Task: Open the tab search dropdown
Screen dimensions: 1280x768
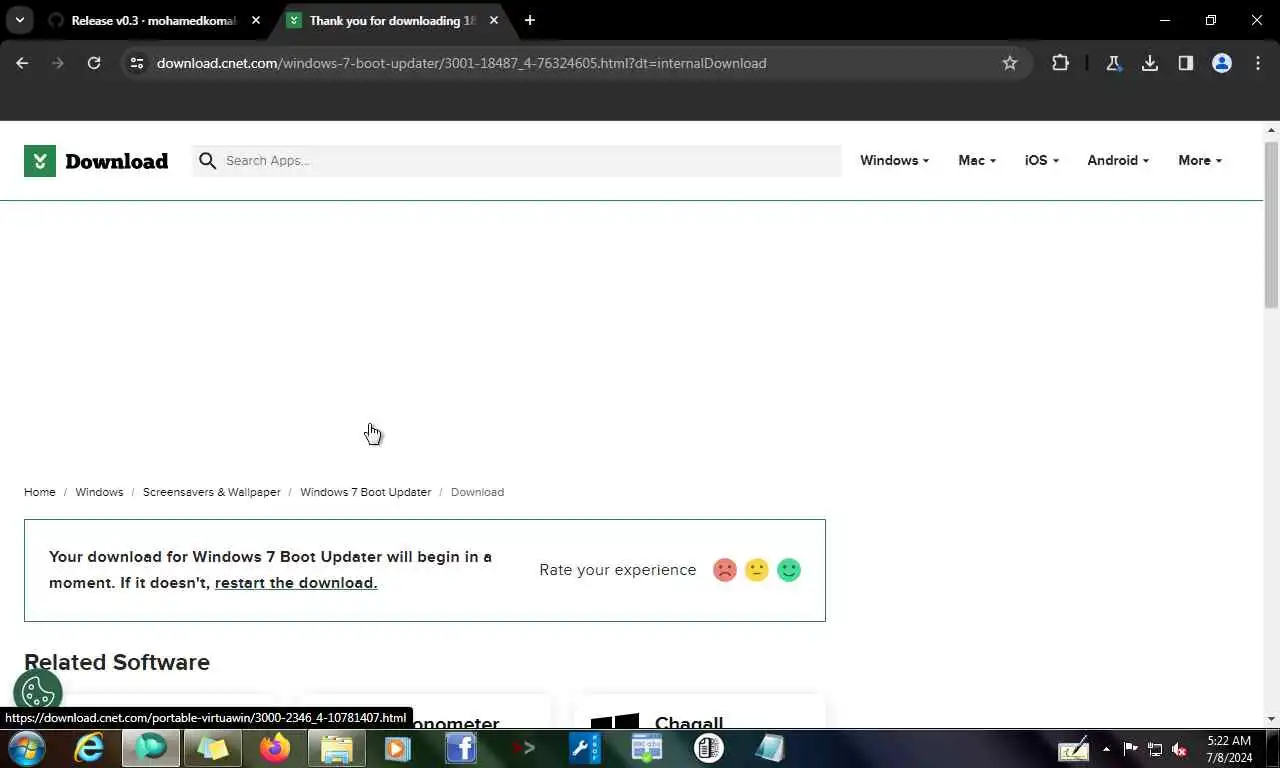Action: (x=19, y=20)
